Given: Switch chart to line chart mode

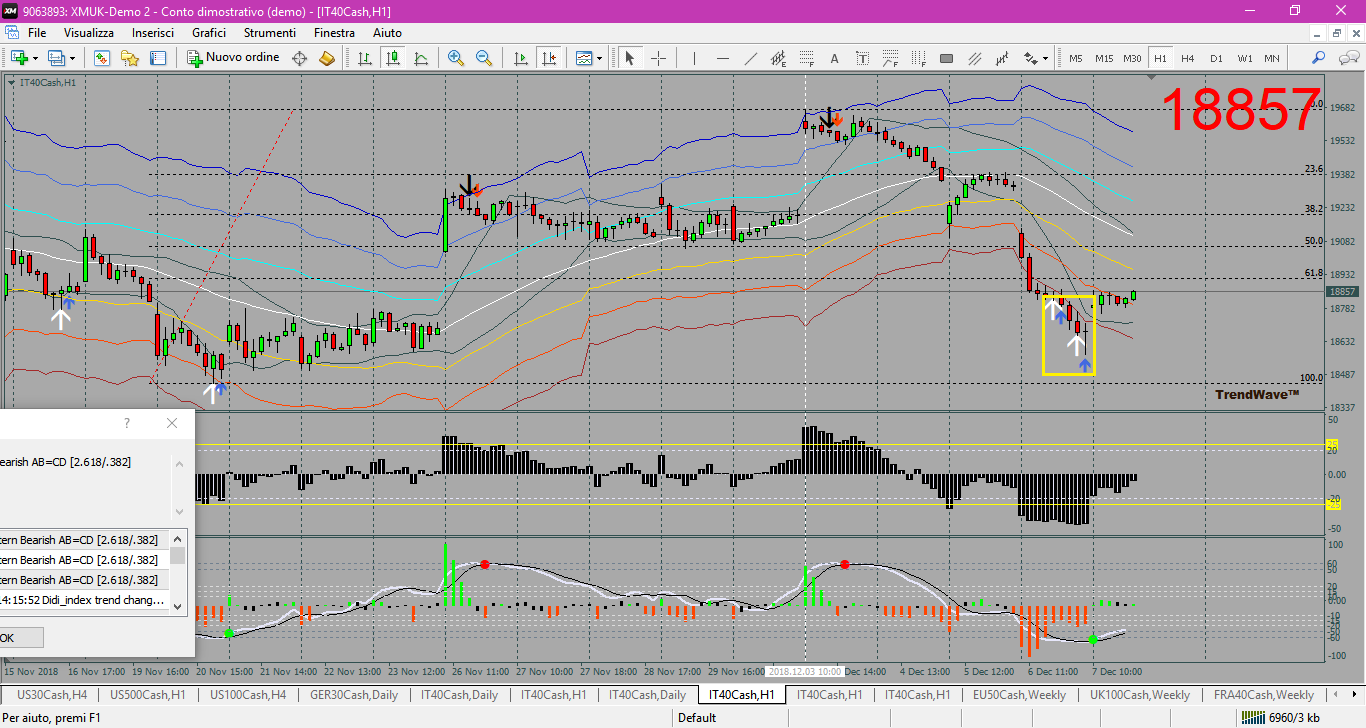Looking at the screenshot, I should [421, 58].
